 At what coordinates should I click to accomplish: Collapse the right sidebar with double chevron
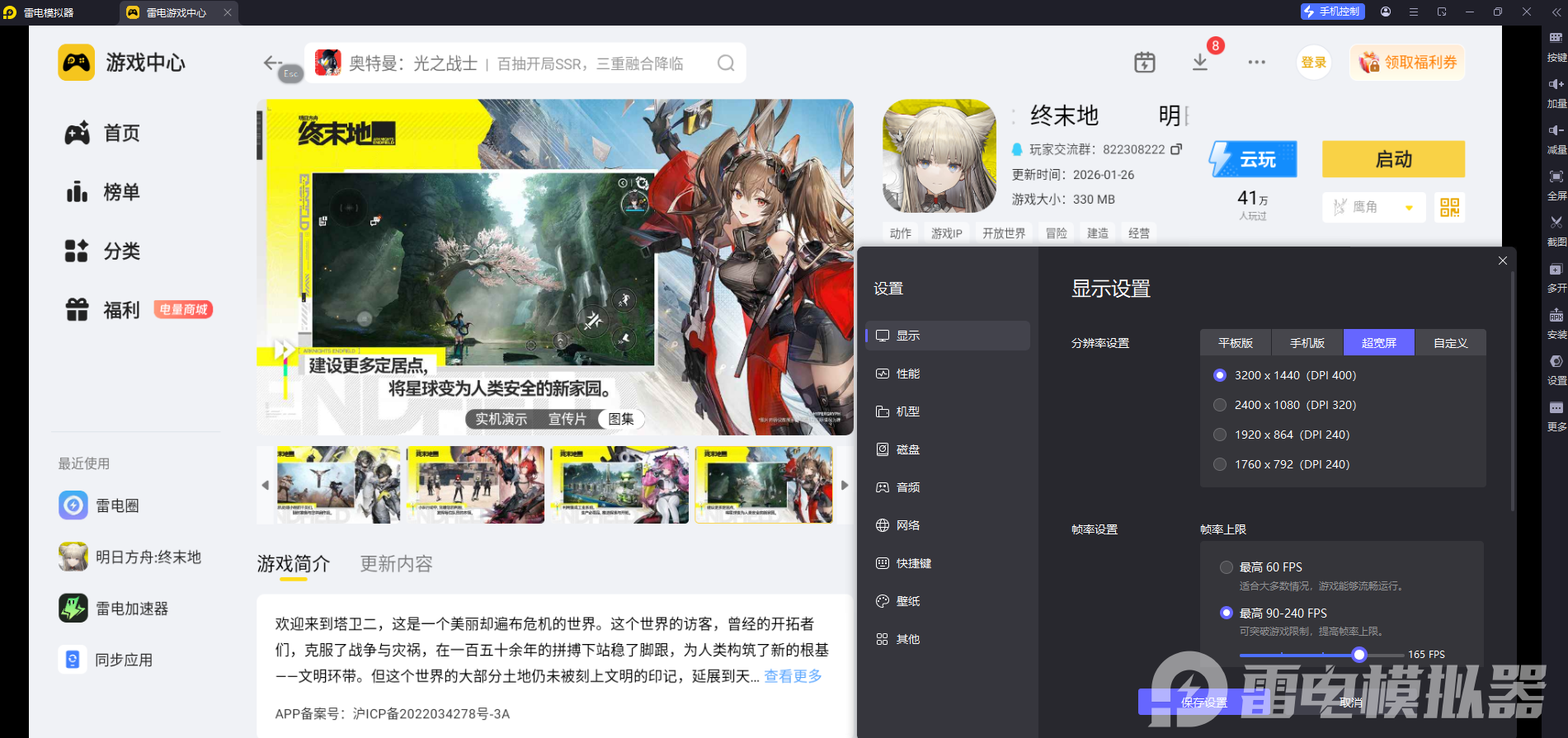(x=1556, y=12)
